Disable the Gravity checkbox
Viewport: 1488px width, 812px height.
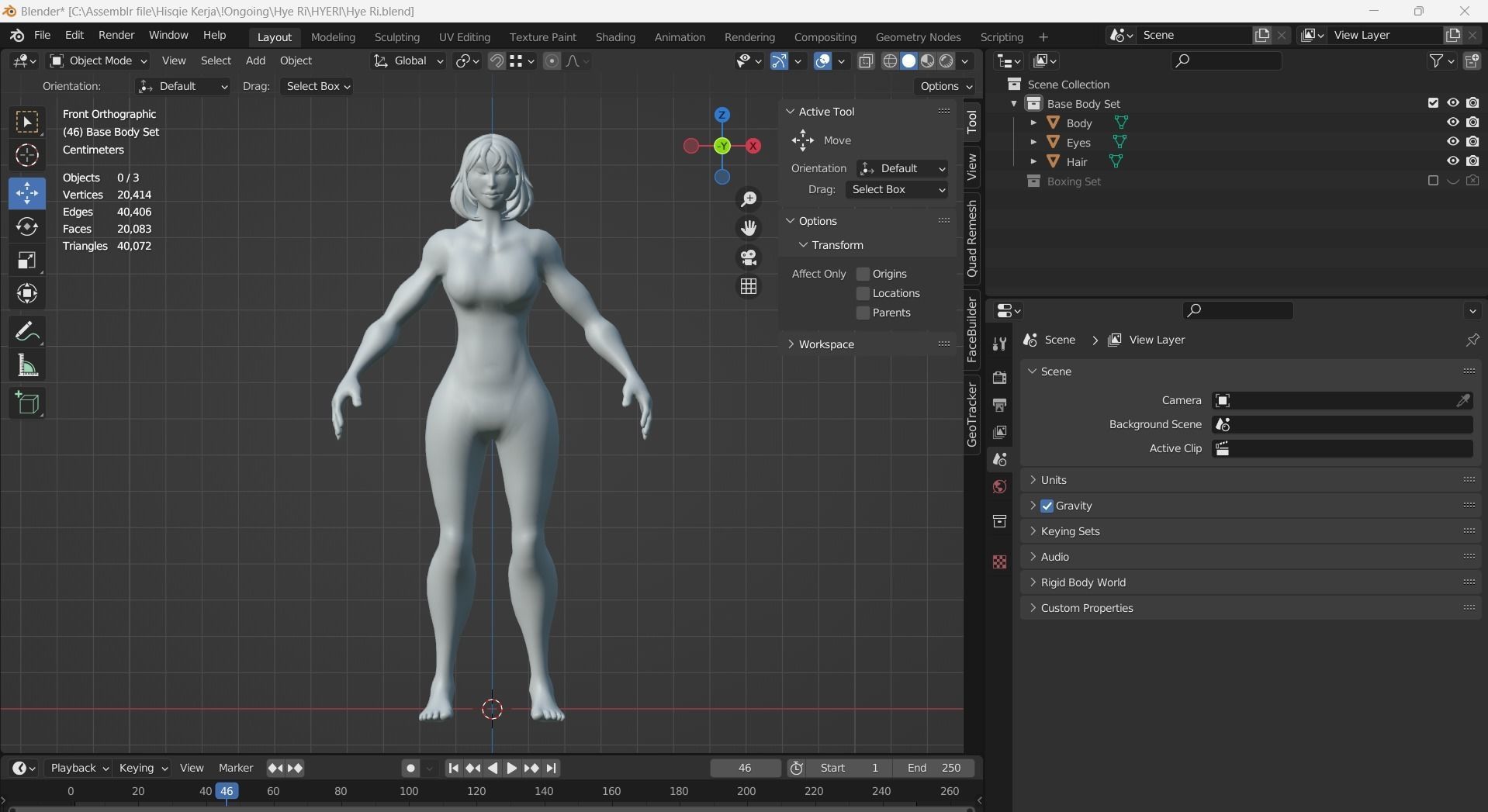(x=1047, y=506)
